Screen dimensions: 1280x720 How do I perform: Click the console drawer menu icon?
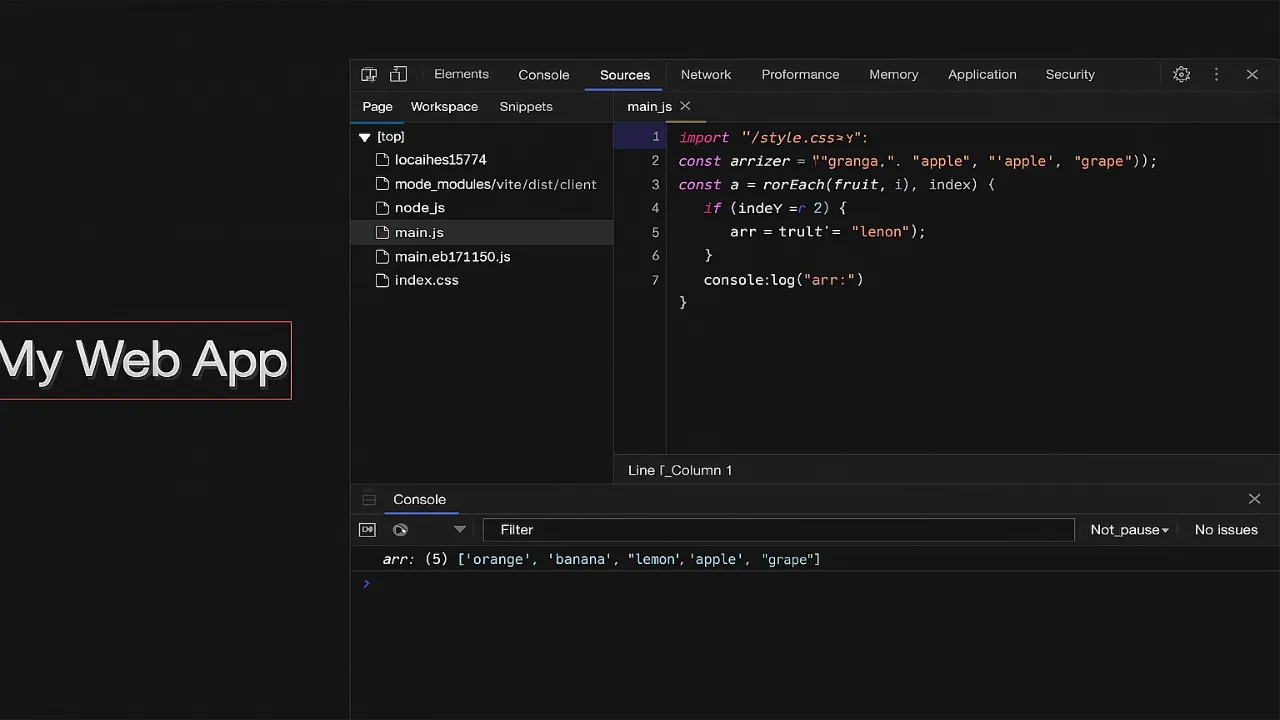coord(369,500)
